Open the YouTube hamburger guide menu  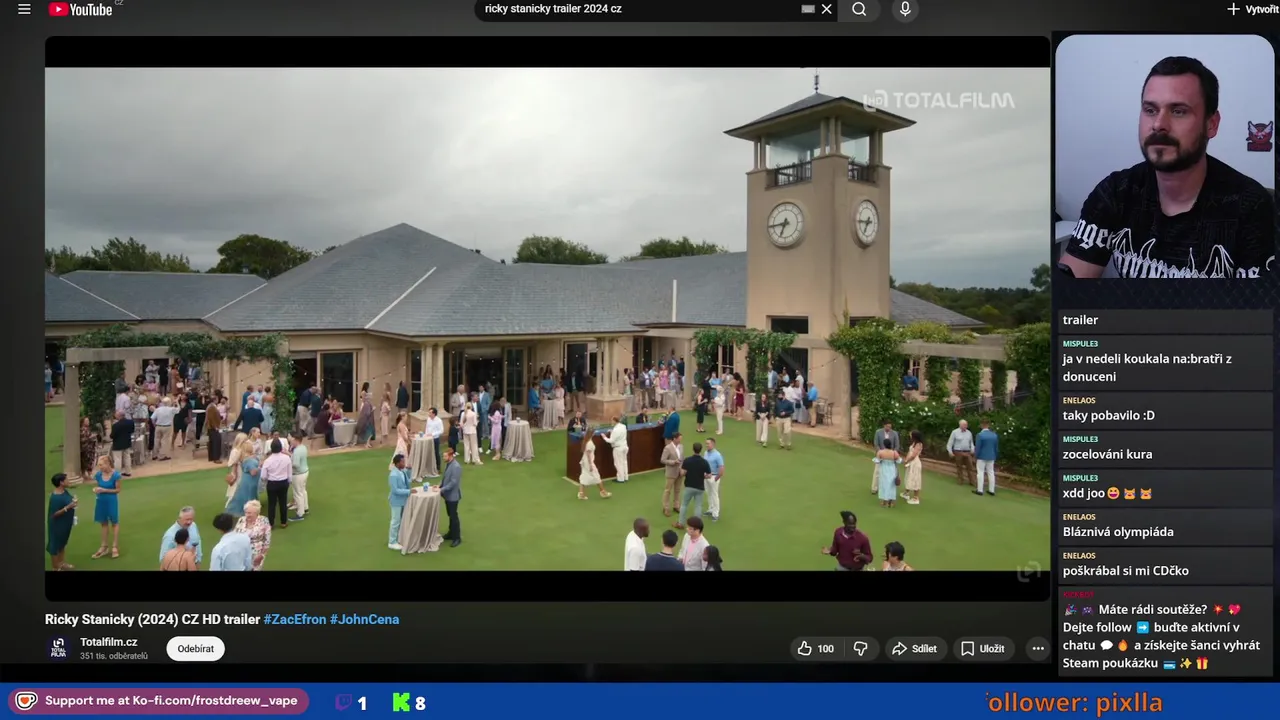click(x=24, y=9)
